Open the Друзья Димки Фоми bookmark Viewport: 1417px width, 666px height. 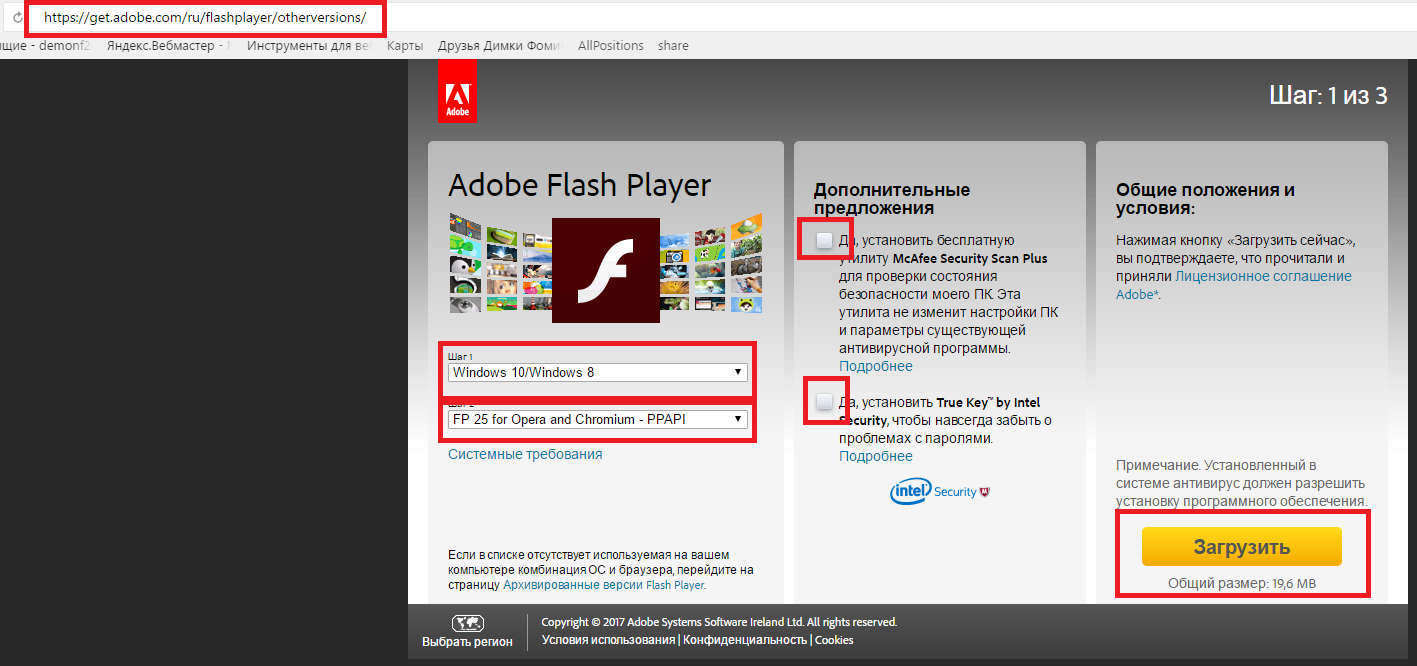tap(500, 46)
